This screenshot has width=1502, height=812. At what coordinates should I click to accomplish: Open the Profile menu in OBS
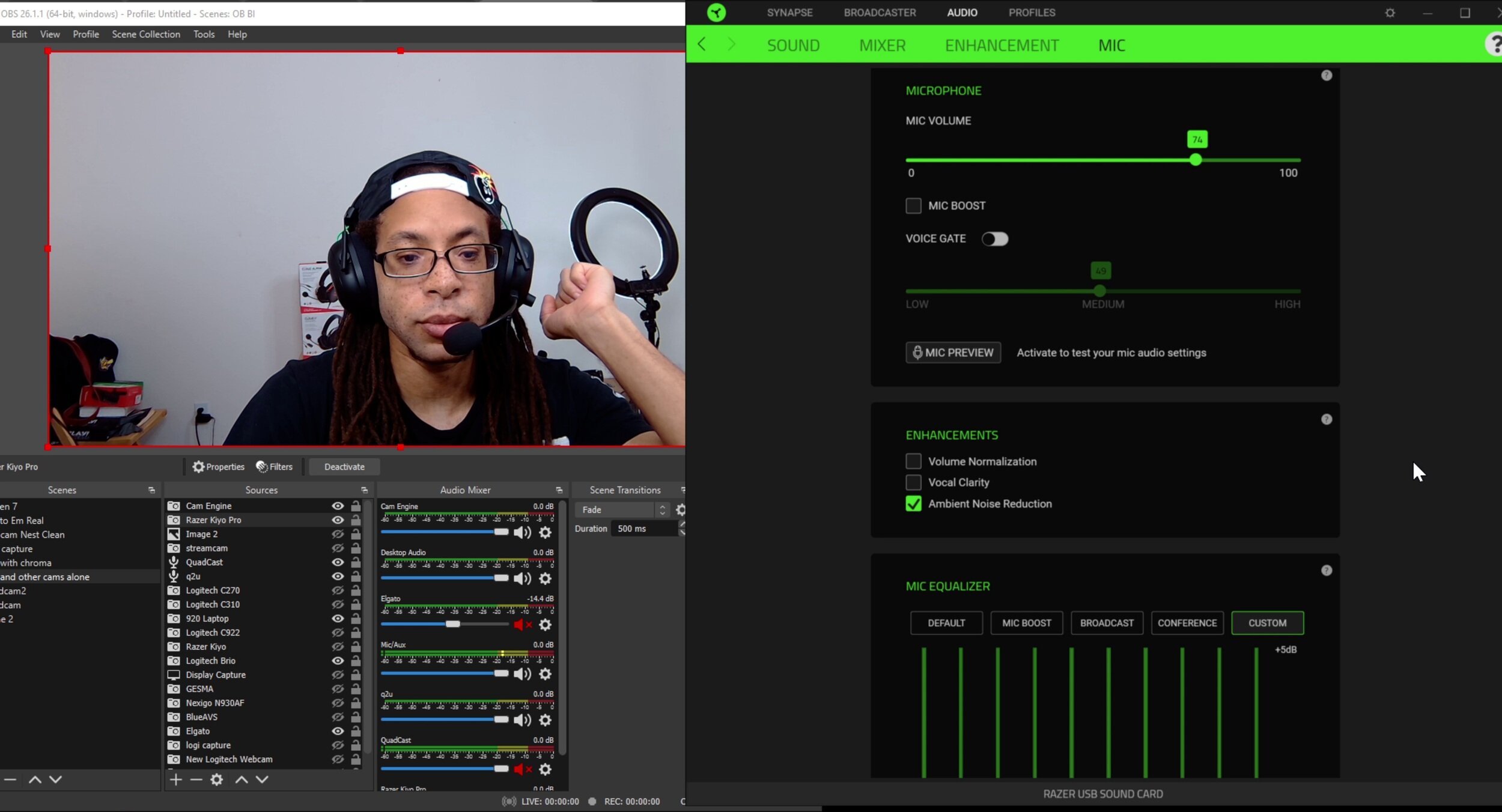86,34
